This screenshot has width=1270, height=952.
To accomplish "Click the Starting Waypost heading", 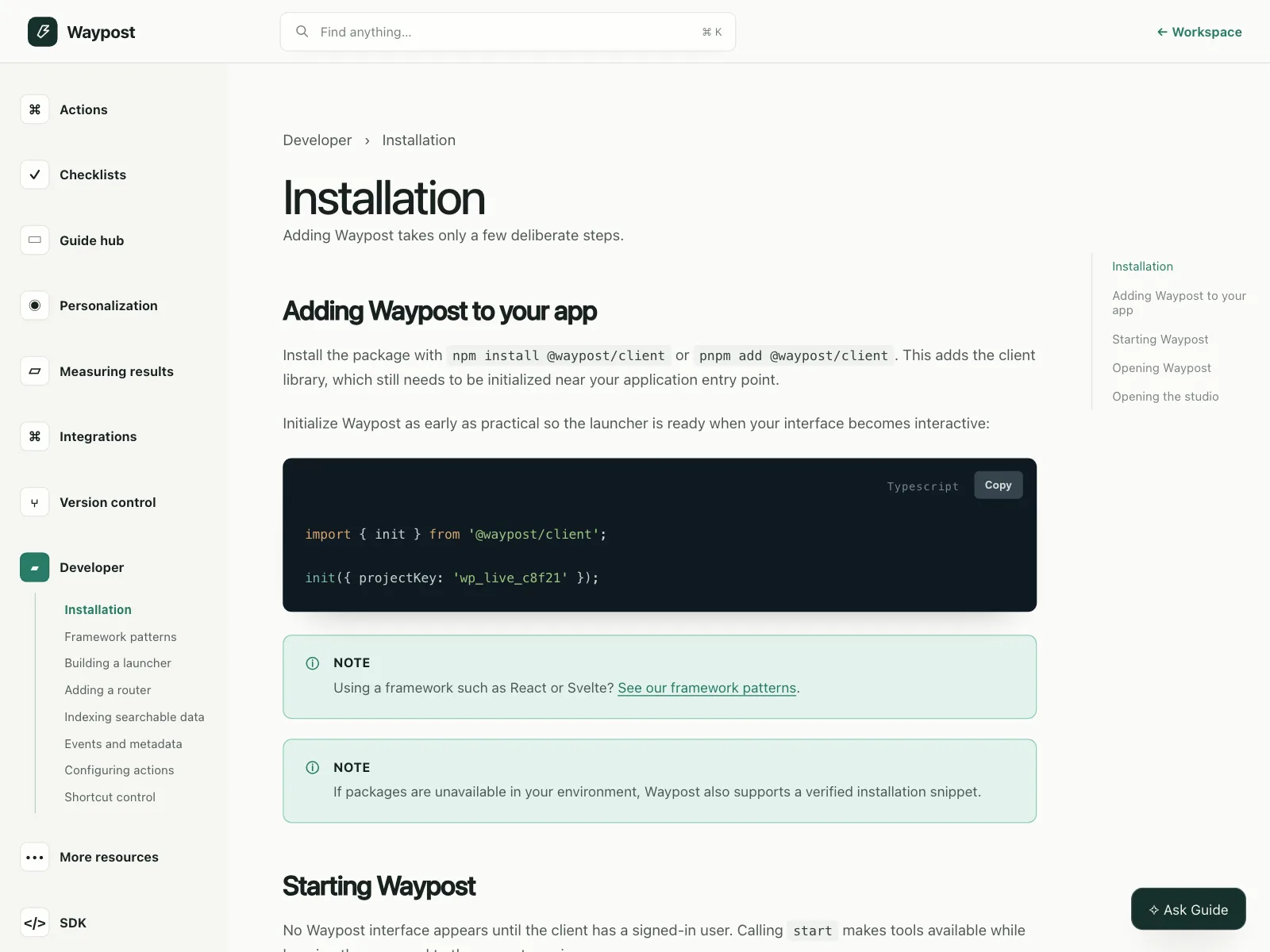I will [379, 886].
